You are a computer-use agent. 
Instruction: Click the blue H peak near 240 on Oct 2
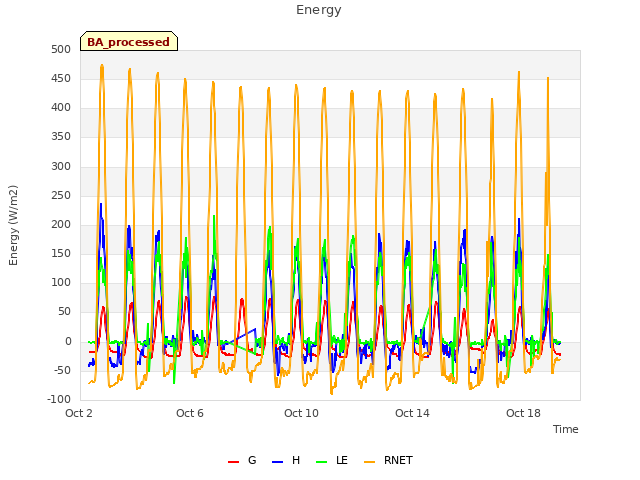(x=101, y=204)
